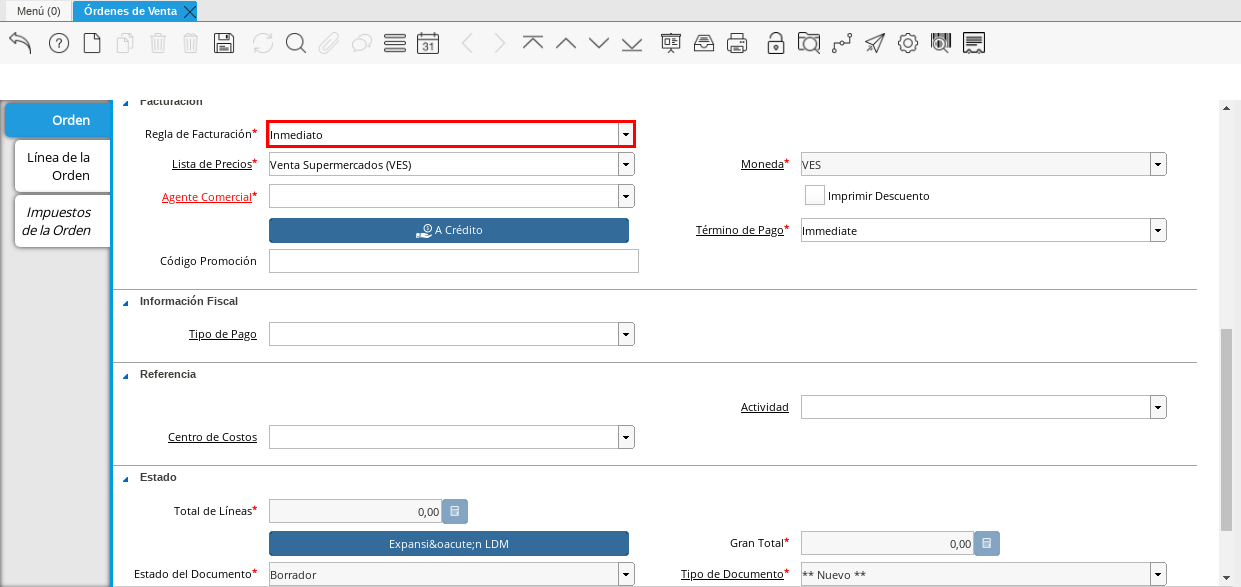Click the Término de Pago label link
Image resolution: width=1241 pixels, height=587 pixels.
tap(740, 230)
